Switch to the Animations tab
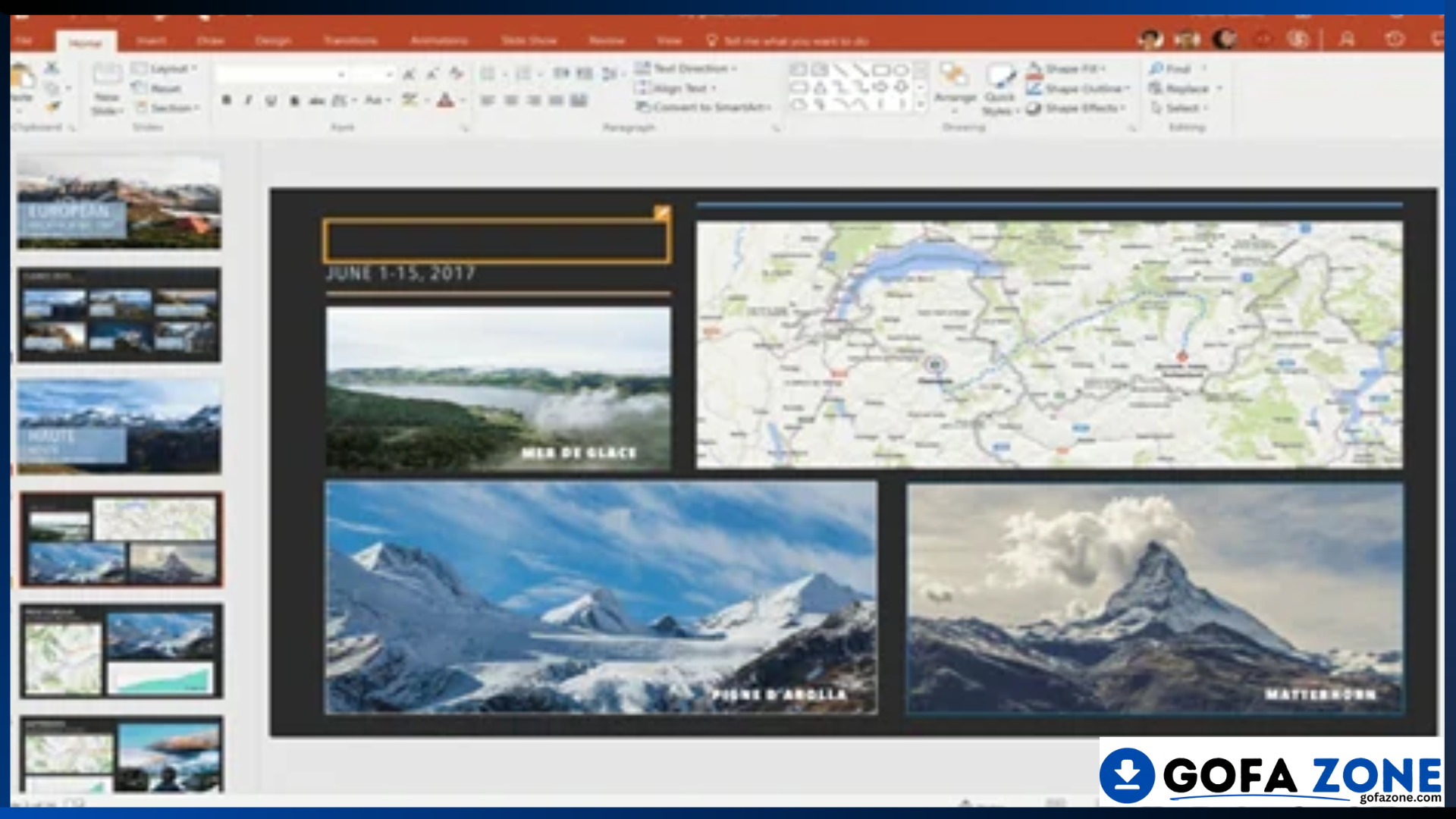Screen dimensions: 1456x819 coord(440,40)
